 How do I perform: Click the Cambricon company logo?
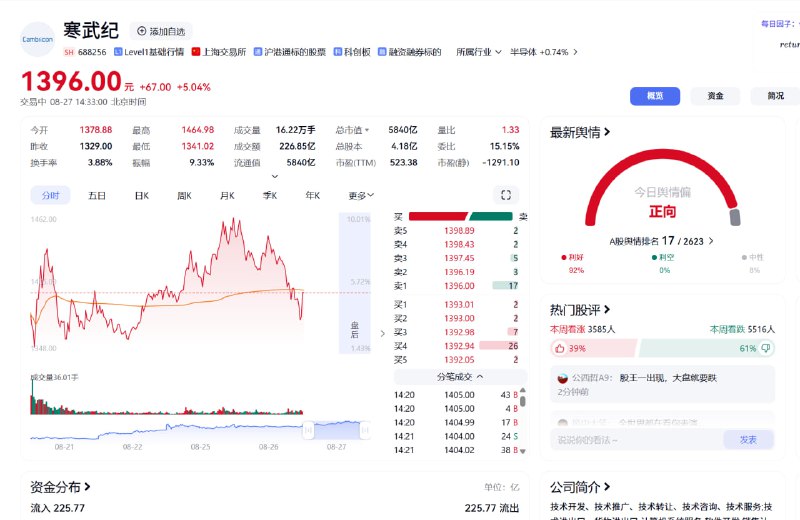click(x=37, y=39)
